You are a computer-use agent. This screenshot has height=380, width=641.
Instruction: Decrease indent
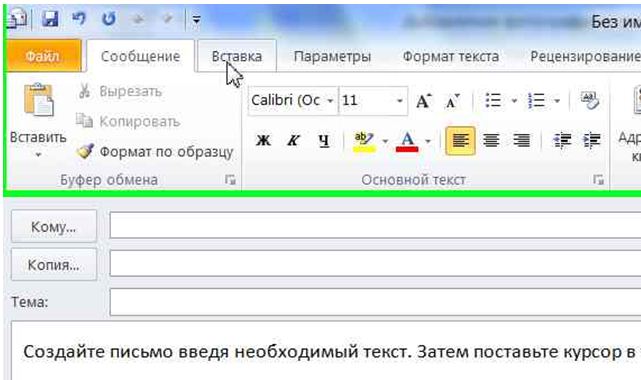pyautogui.click(x=562, y=141)
